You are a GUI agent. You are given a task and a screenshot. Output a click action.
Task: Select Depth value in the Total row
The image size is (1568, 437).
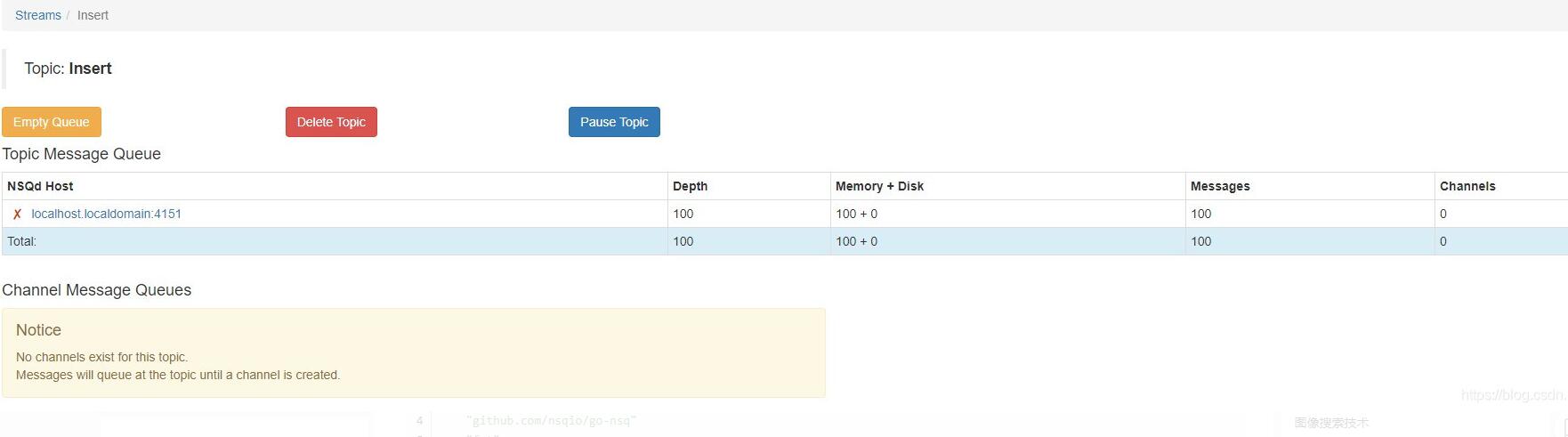[x=683, y=241]
